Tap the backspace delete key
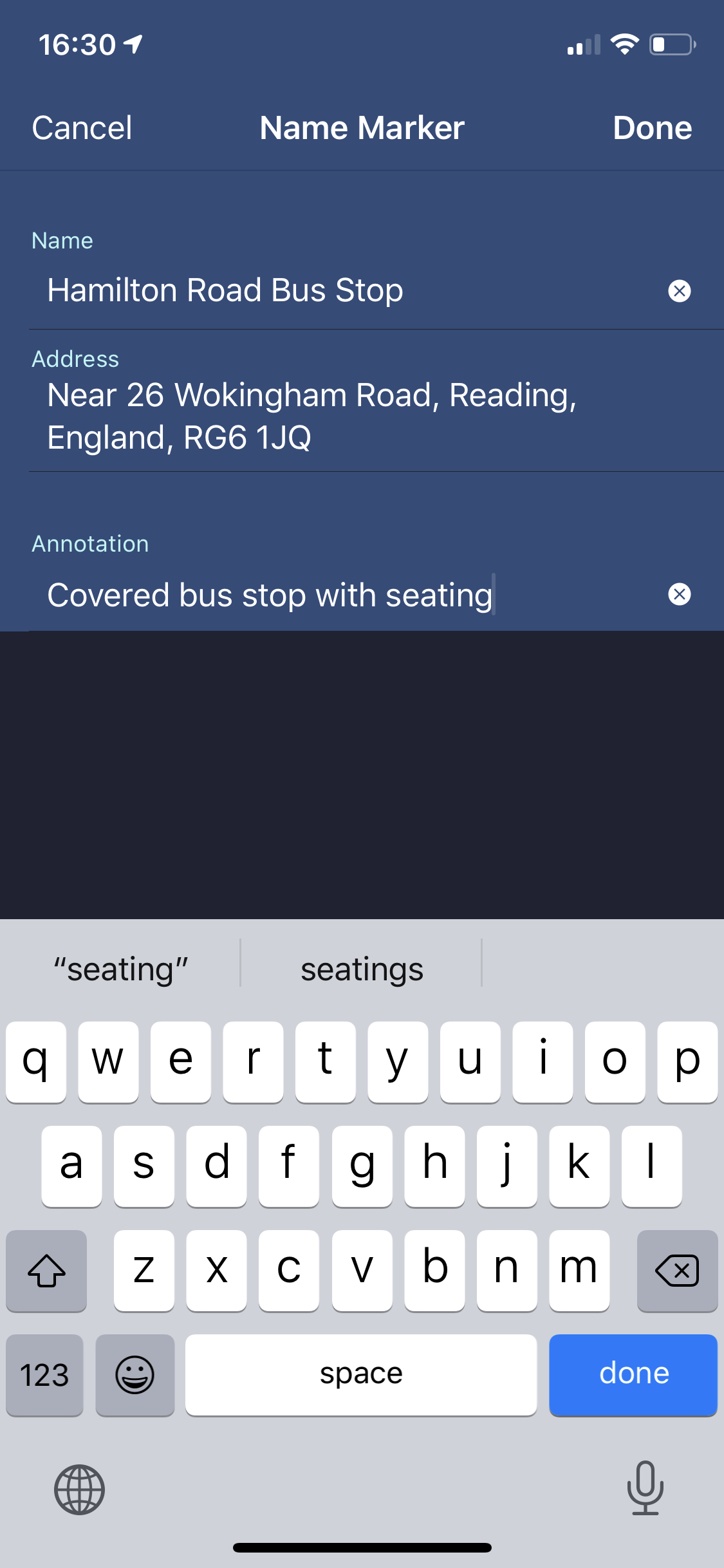The image size is (724, 1568). (676, 1270)
